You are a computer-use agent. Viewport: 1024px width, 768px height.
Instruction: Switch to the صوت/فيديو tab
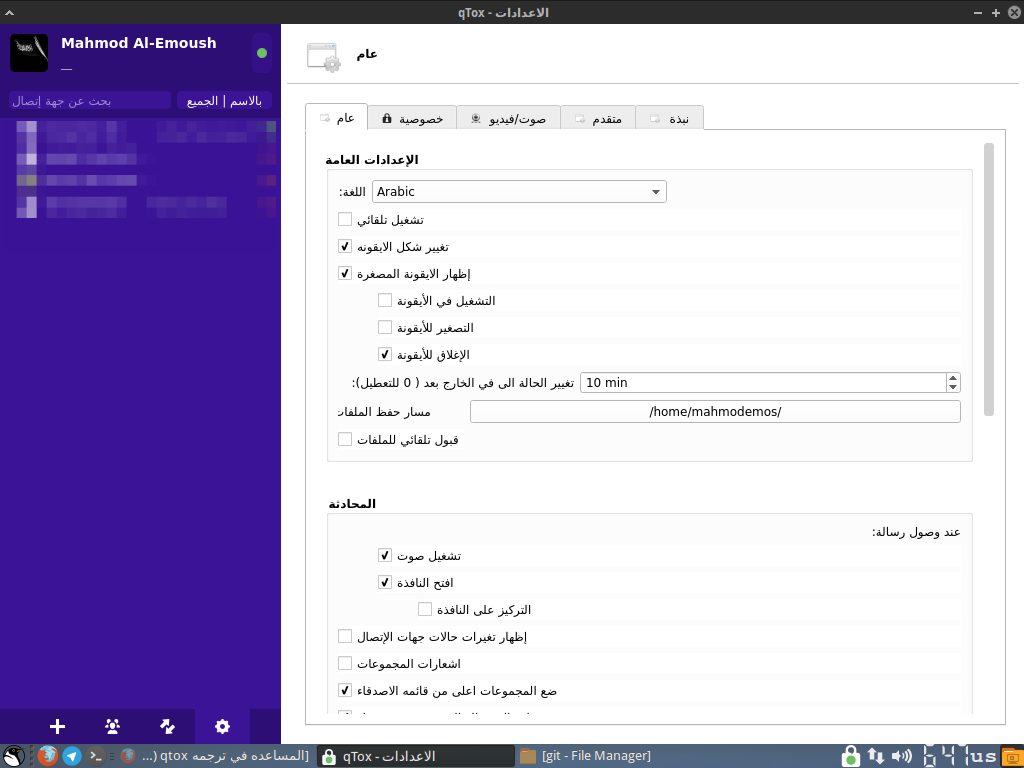click(508, 118)
